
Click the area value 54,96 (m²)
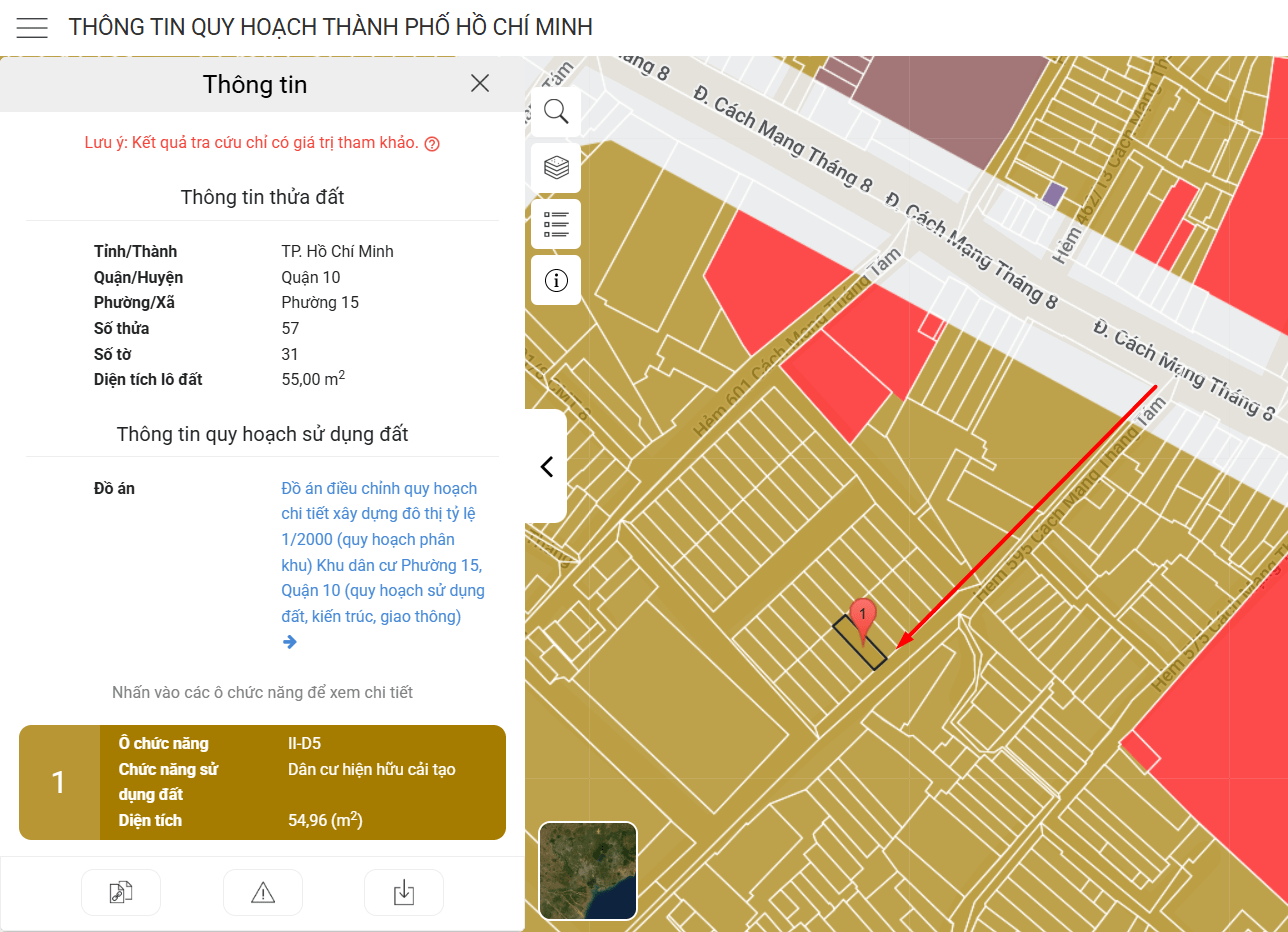coord(325,820)
